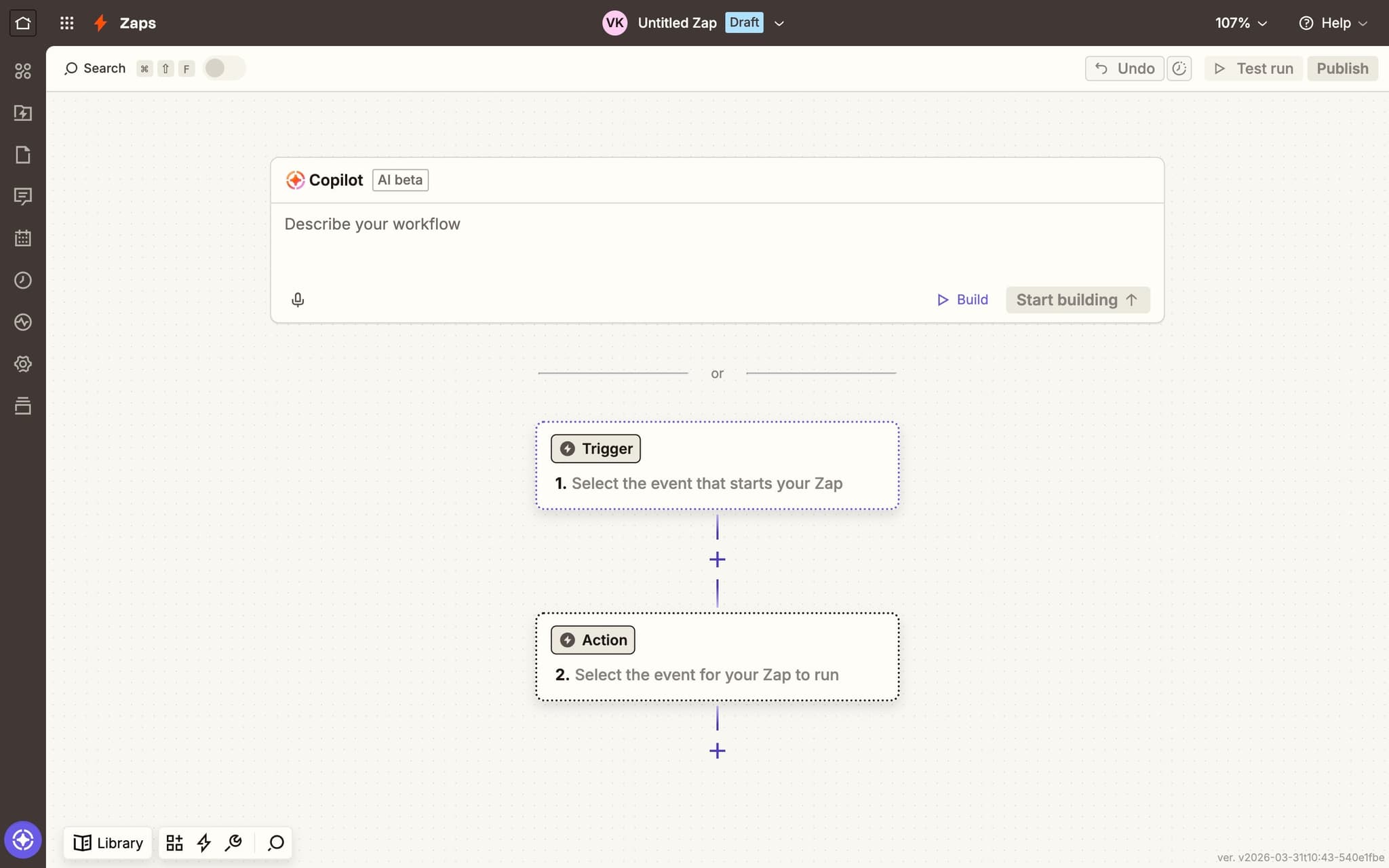
Task: Click the microphone icon in Copilot box
Action: tap(298, 300)
